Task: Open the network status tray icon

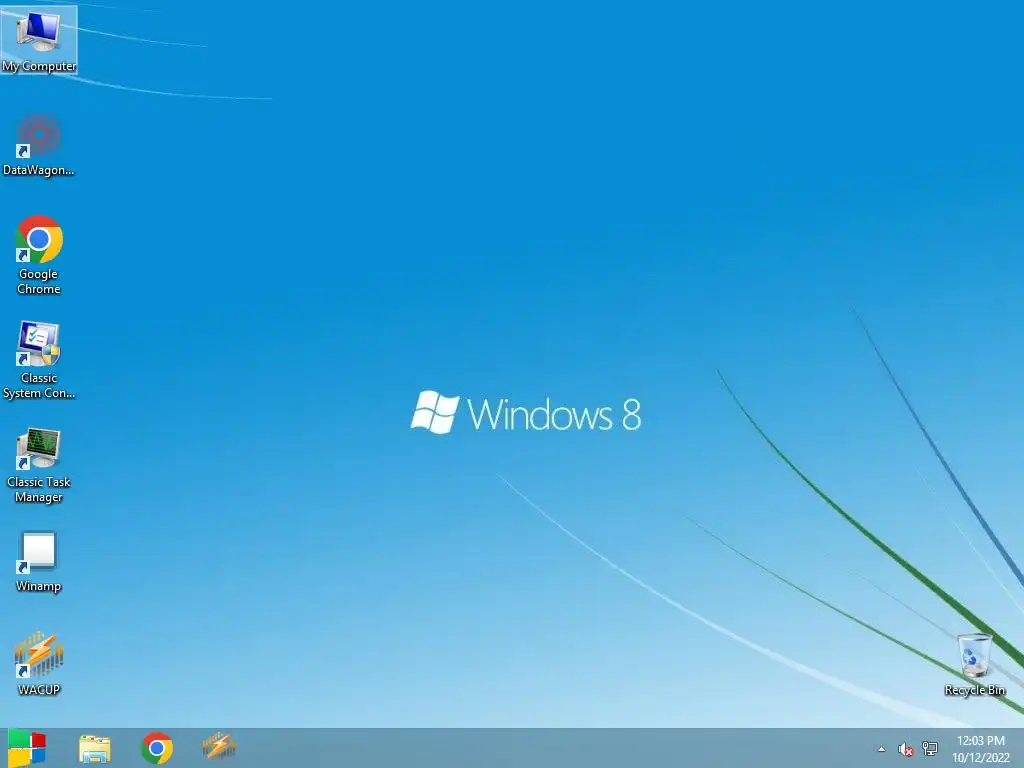Action: pyautogui.click(x=930, y=749)
